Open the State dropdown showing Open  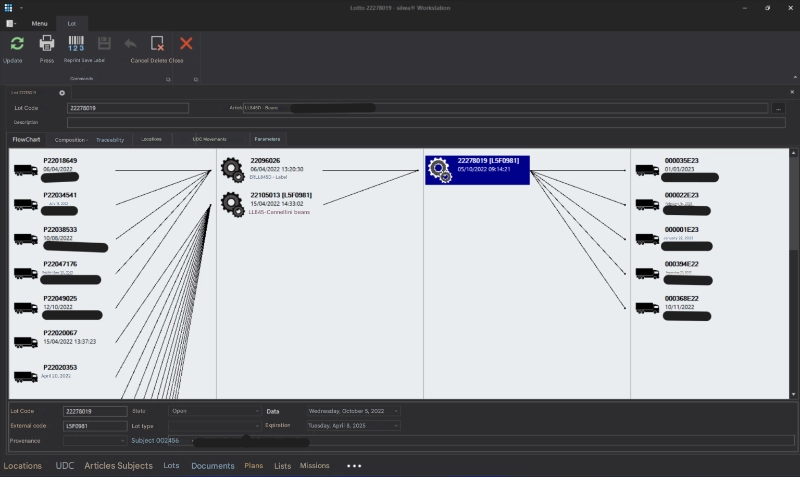(214, 411)
